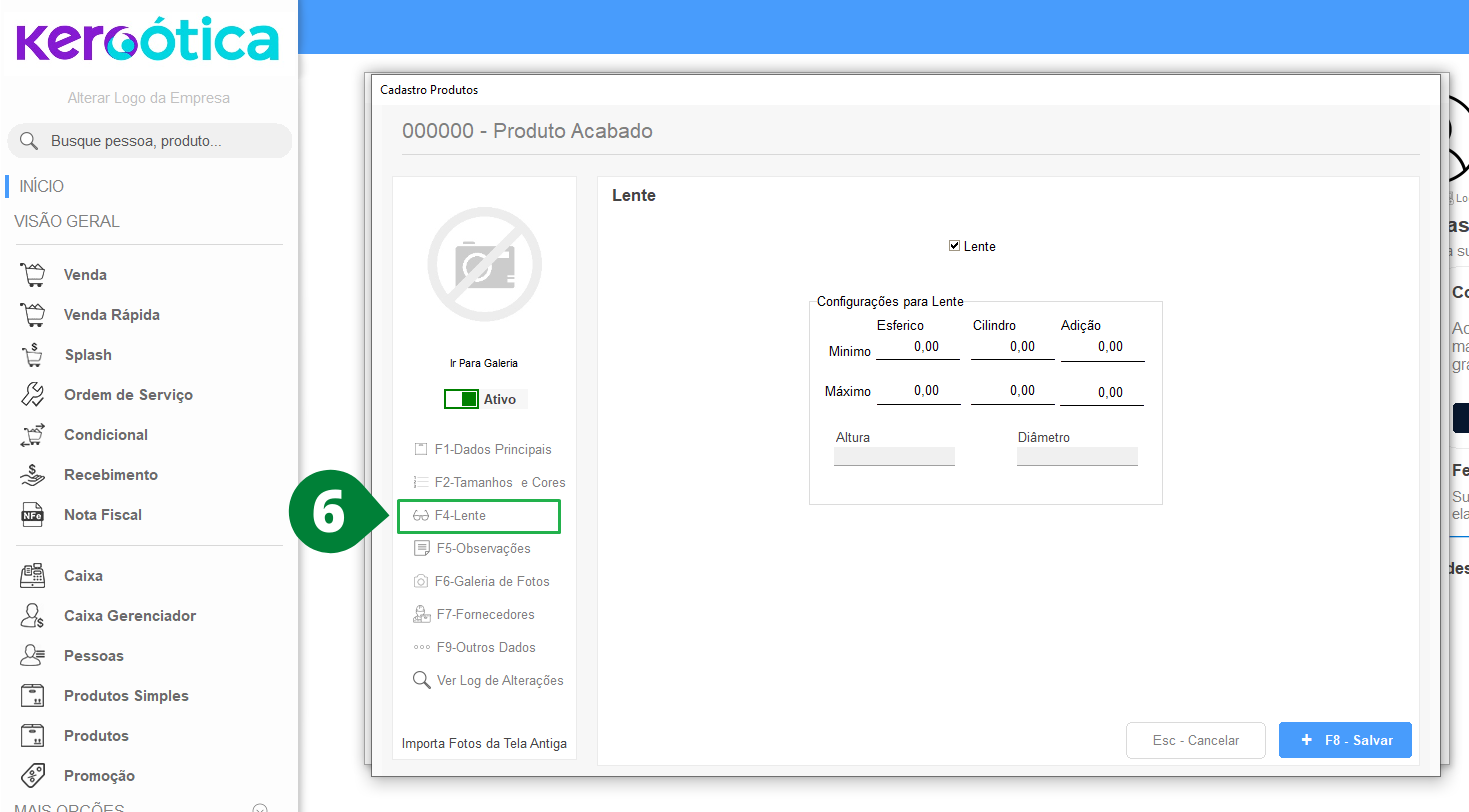Click the Ver Log magnifier icon
The height and width of the screenshot is (812, 1469).
tap(421, 680)
